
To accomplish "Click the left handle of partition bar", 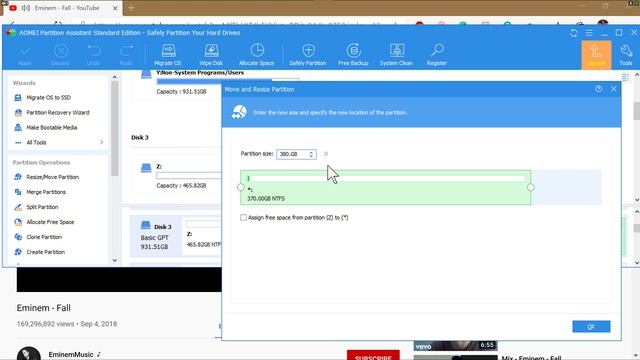I will click(x=240, y=187).
